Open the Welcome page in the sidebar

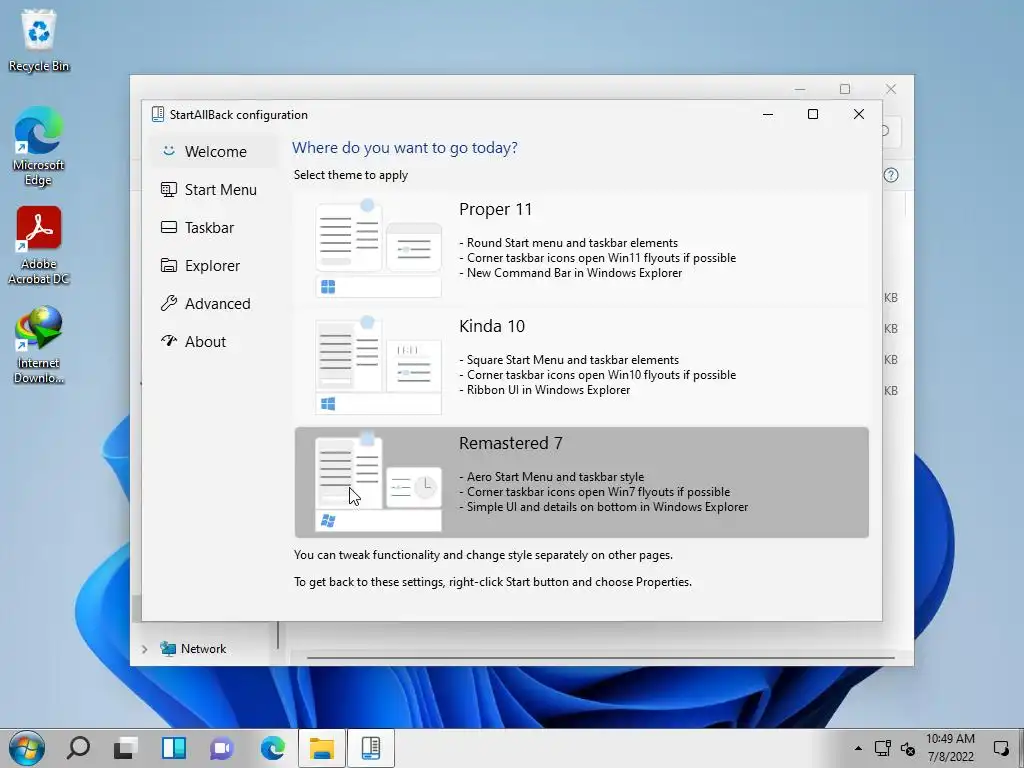(x=214, y=152)
